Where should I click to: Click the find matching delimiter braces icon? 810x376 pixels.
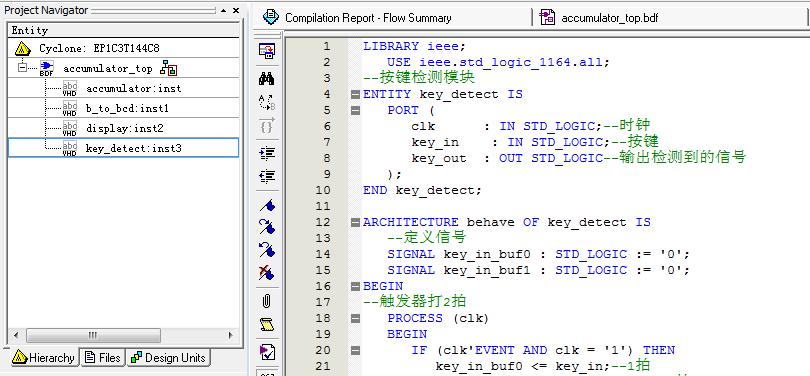click(x=267, y=126)
